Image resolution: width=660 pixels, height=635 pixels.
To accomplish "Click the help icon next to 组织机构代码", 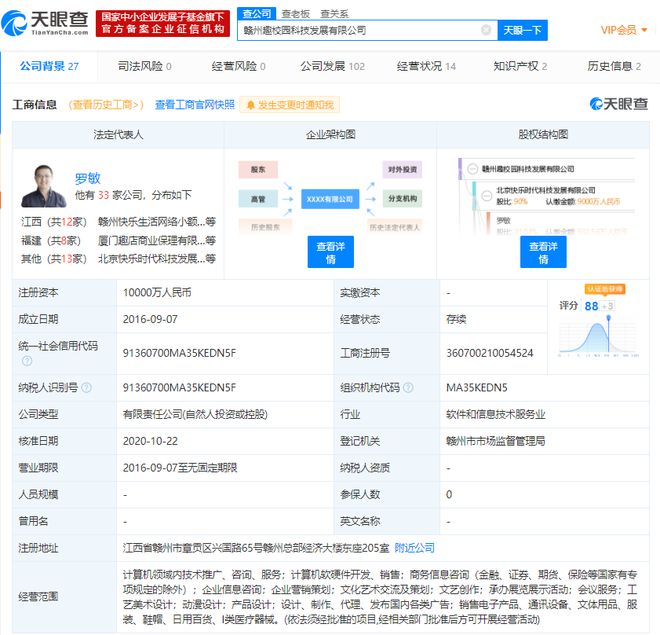I will point(407,388).
